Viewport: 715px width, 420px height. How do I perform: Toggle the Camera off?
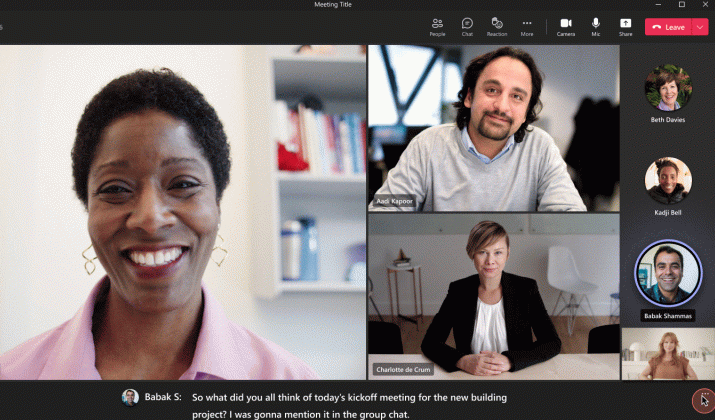[x=565, y=27]
